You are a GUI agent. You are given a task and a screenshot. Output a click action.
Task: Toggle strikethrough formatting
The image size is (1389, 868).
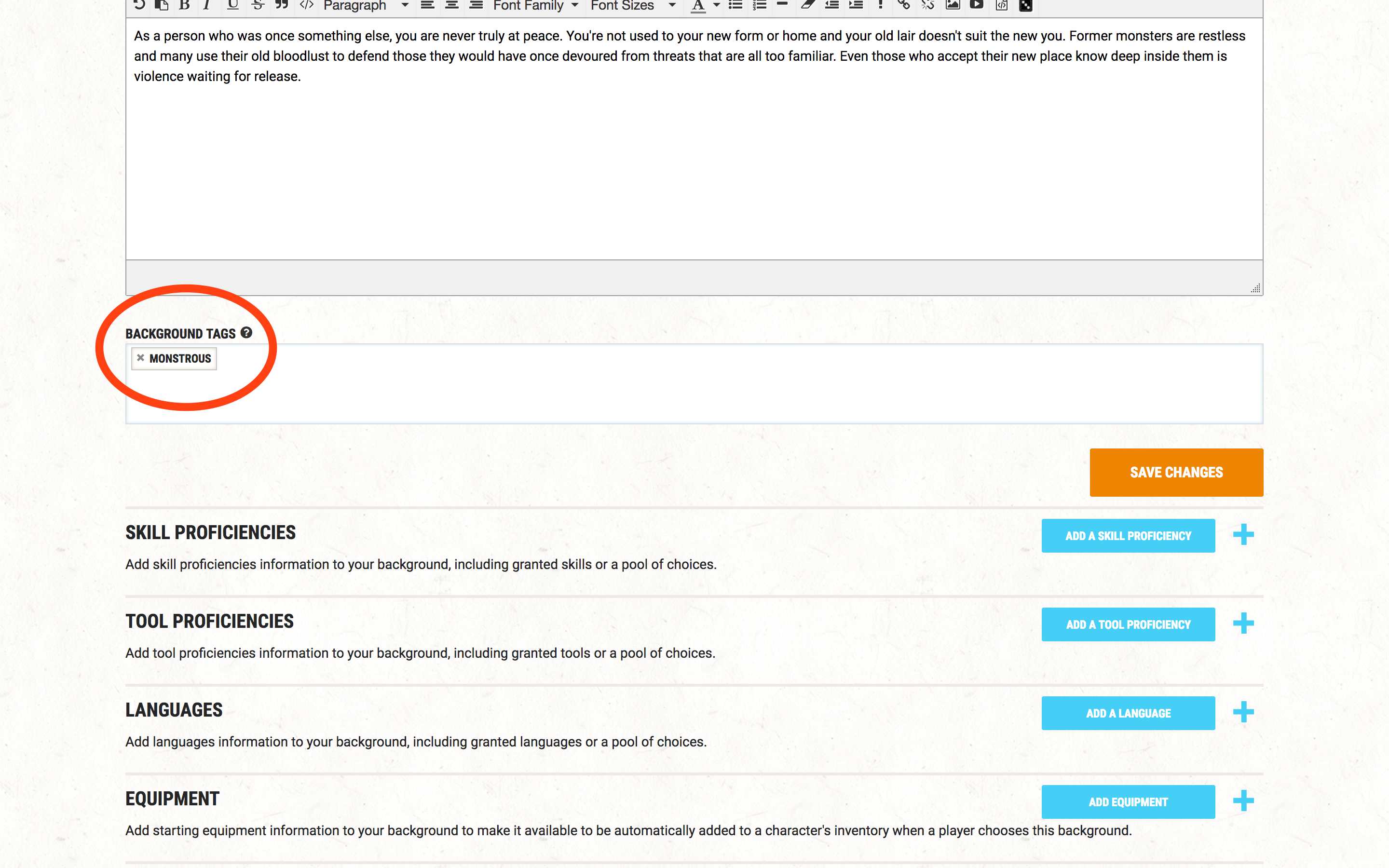(258, 5)
